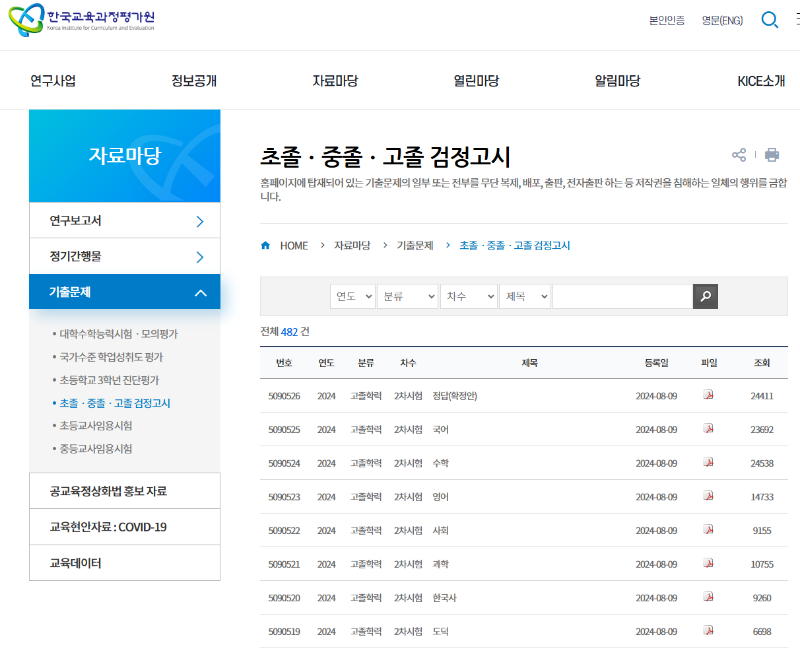
Task: Click 기출문제 in the breadcrumb
Action: coord(415,246)
